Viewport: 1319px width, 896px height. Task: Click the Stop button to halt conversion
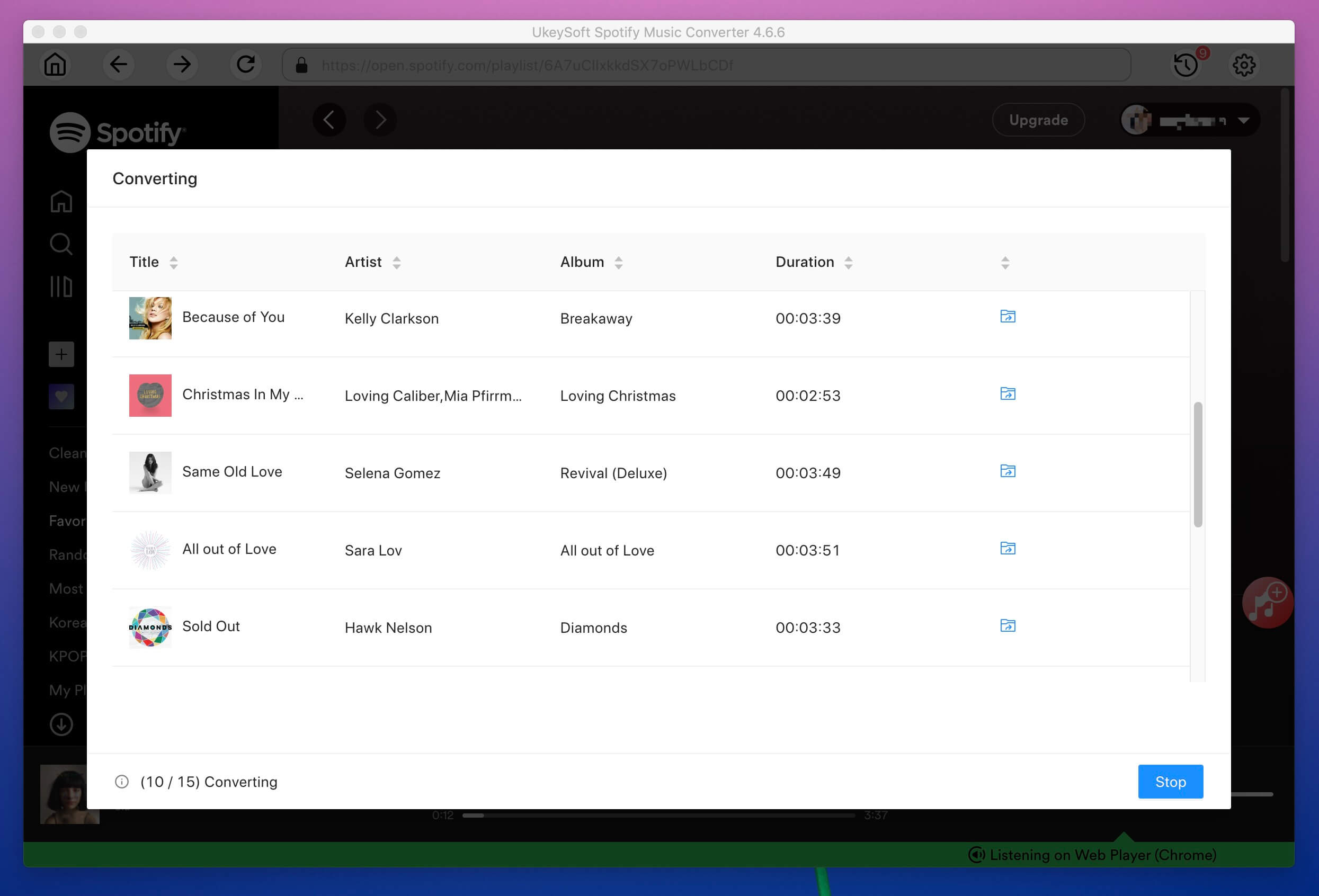[1169, 782]
